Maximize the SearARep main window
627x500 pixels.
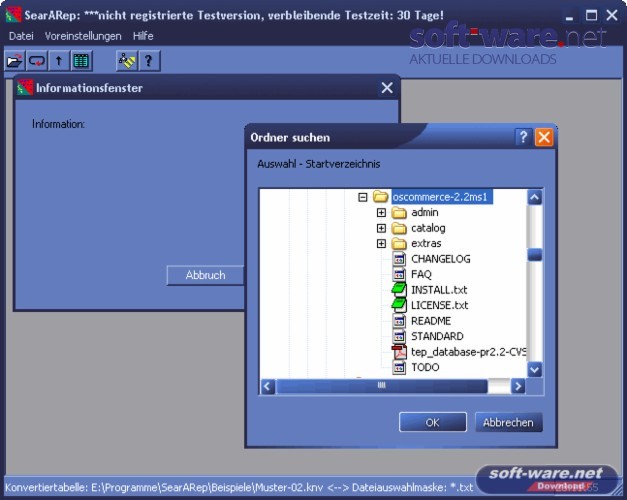point(591,16)
